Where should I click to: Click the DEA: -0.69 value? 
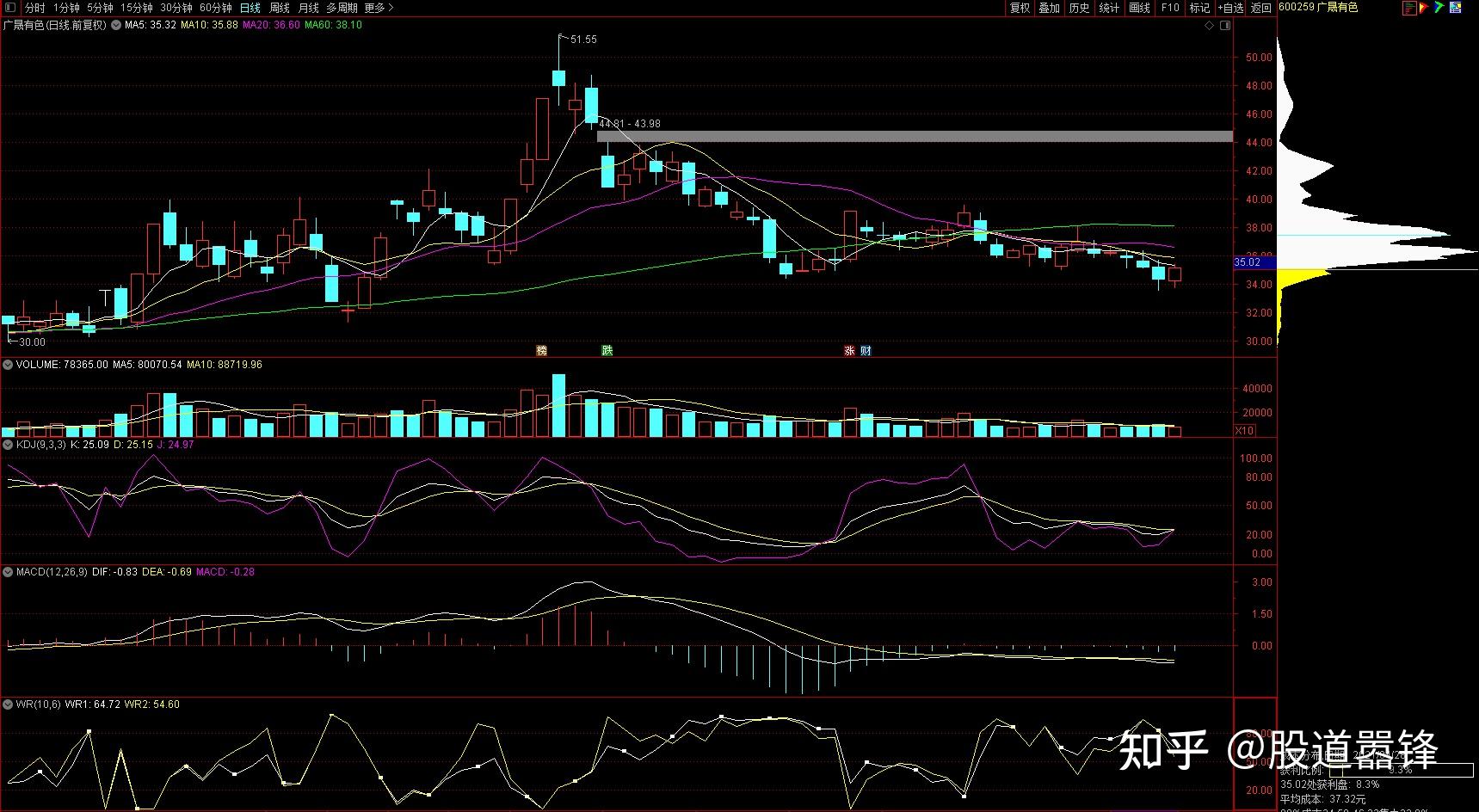click(167, 571)
